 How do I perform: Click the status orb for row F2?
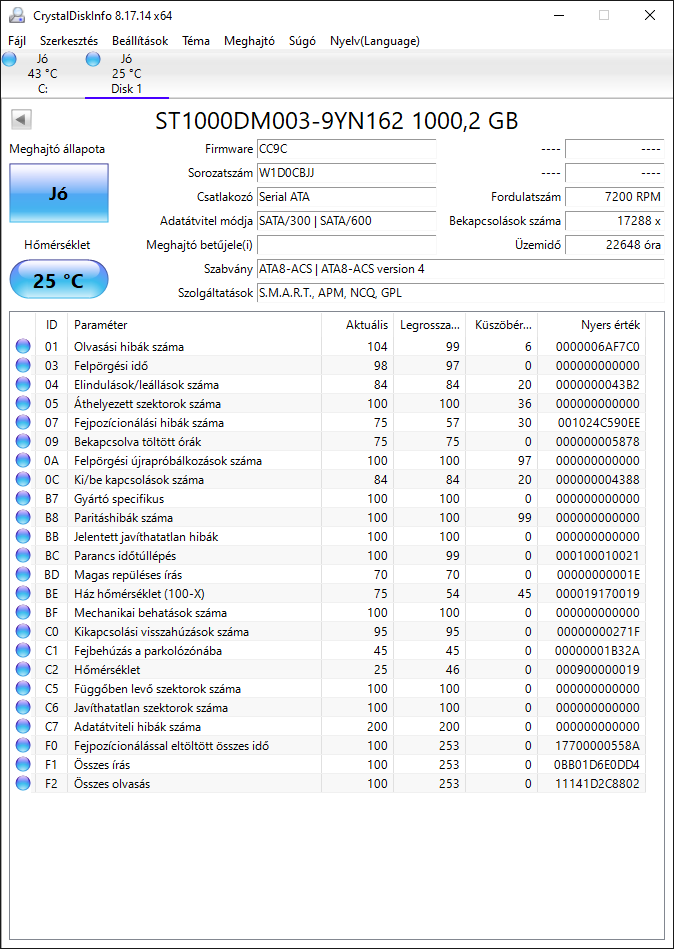23,784
